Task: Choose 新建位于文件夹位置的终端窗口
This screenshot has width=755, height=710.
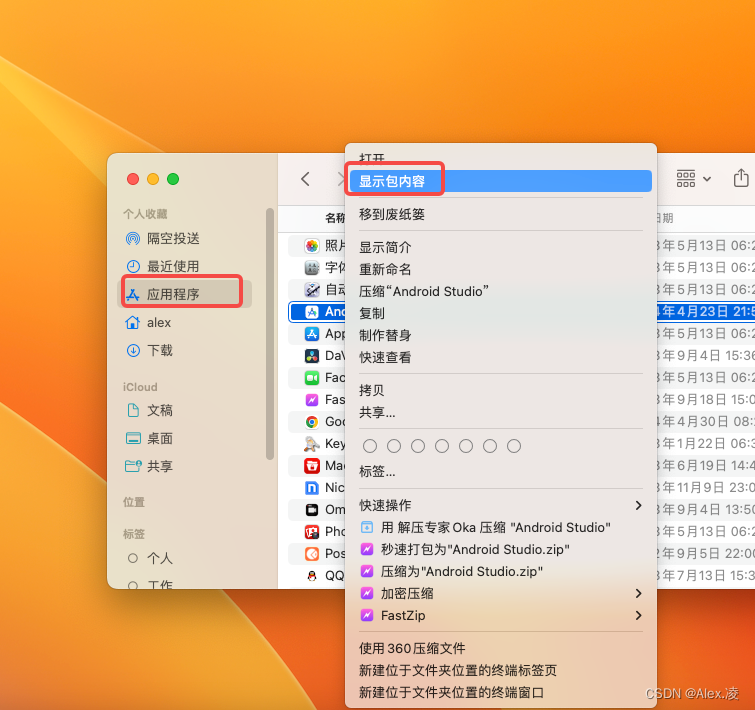Action: coord(501,693)
